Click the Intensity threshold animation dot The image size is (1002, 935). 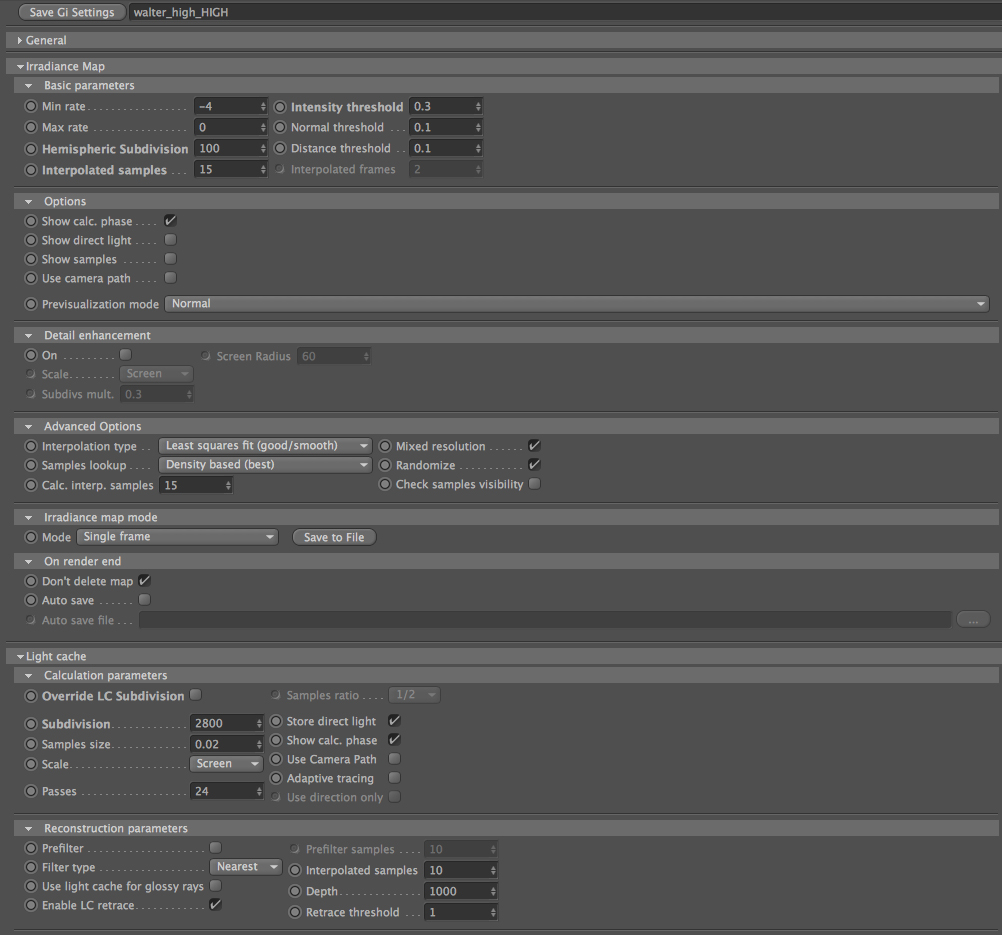click(280, 107)
